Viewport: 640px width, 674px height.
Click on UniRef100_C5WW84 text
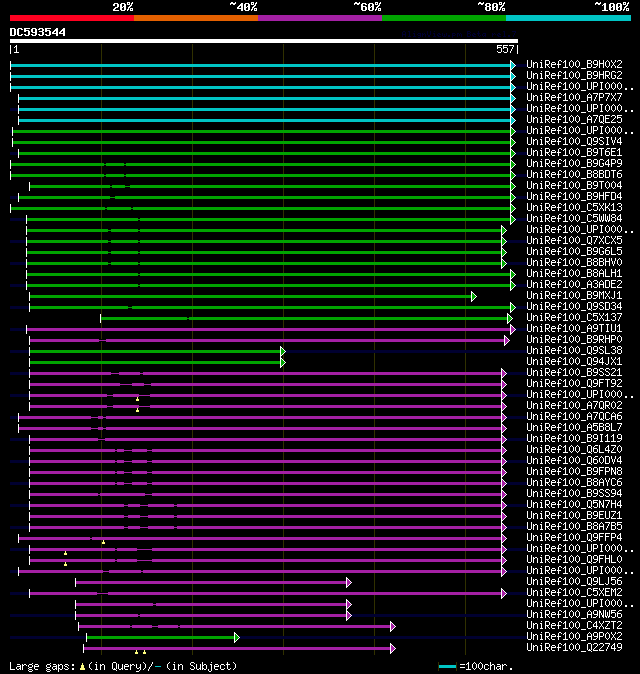click(x=574, y=219)
